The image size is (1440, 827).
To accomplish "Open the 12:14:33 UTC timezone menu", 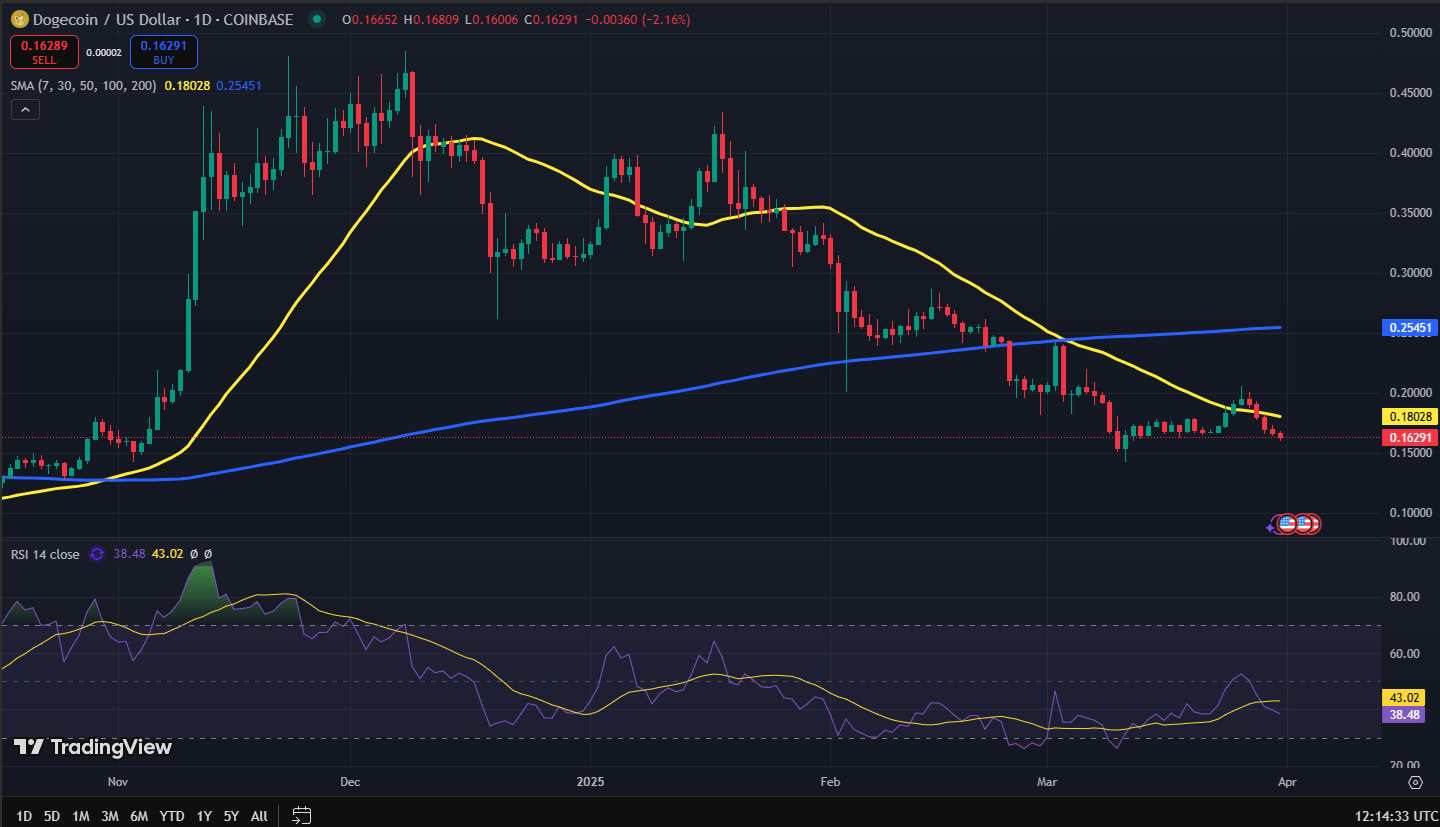I will coord(1398,816).
